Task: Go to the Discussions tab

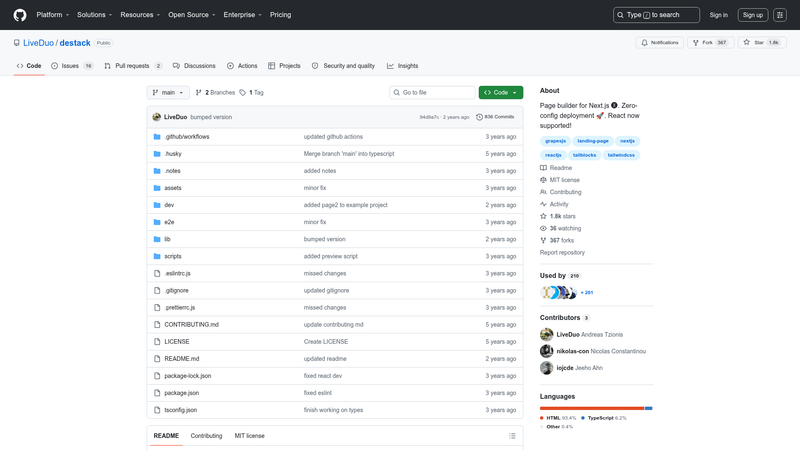Action: click(194, 66)
